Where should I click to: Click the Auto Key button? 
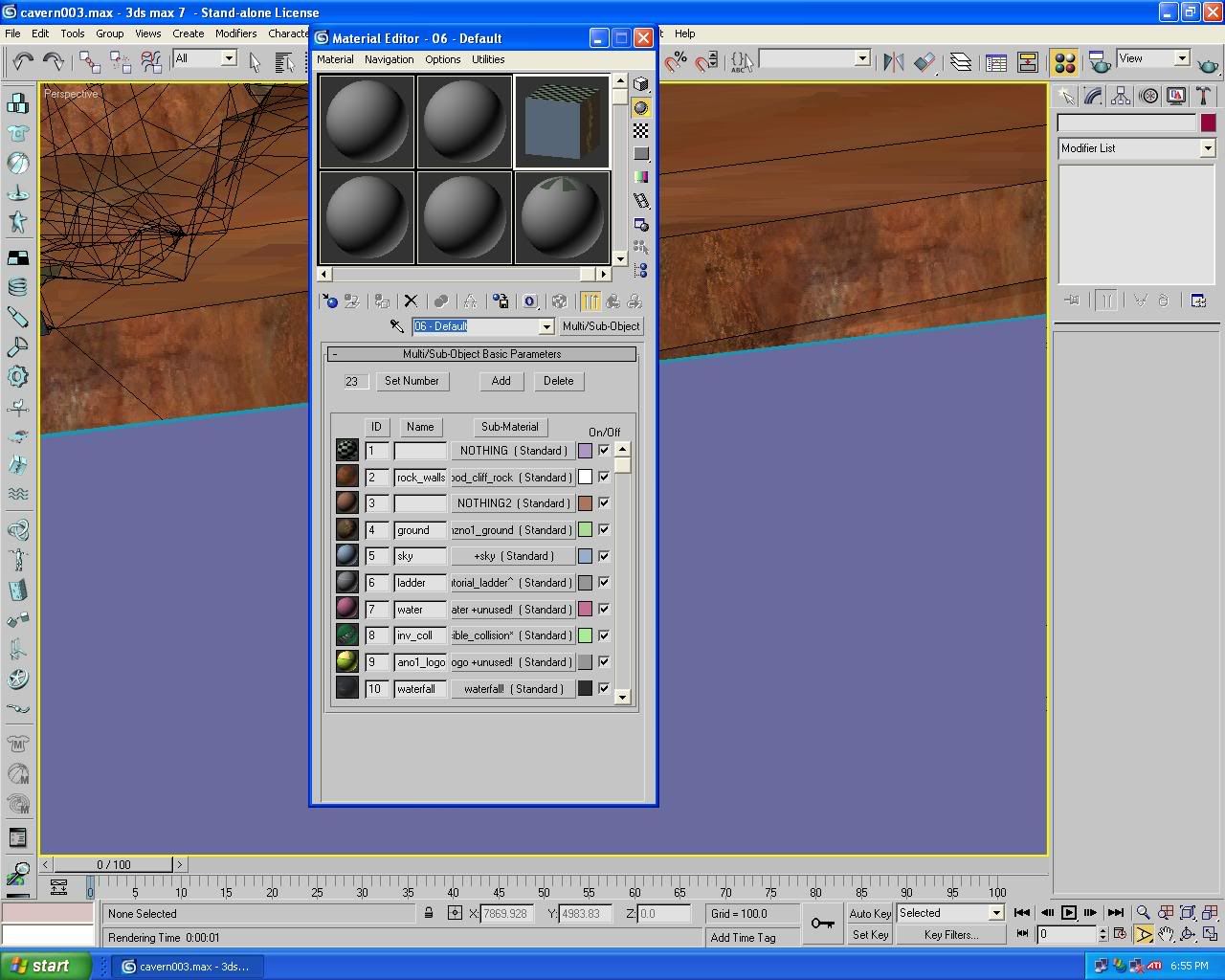(870, 914)
